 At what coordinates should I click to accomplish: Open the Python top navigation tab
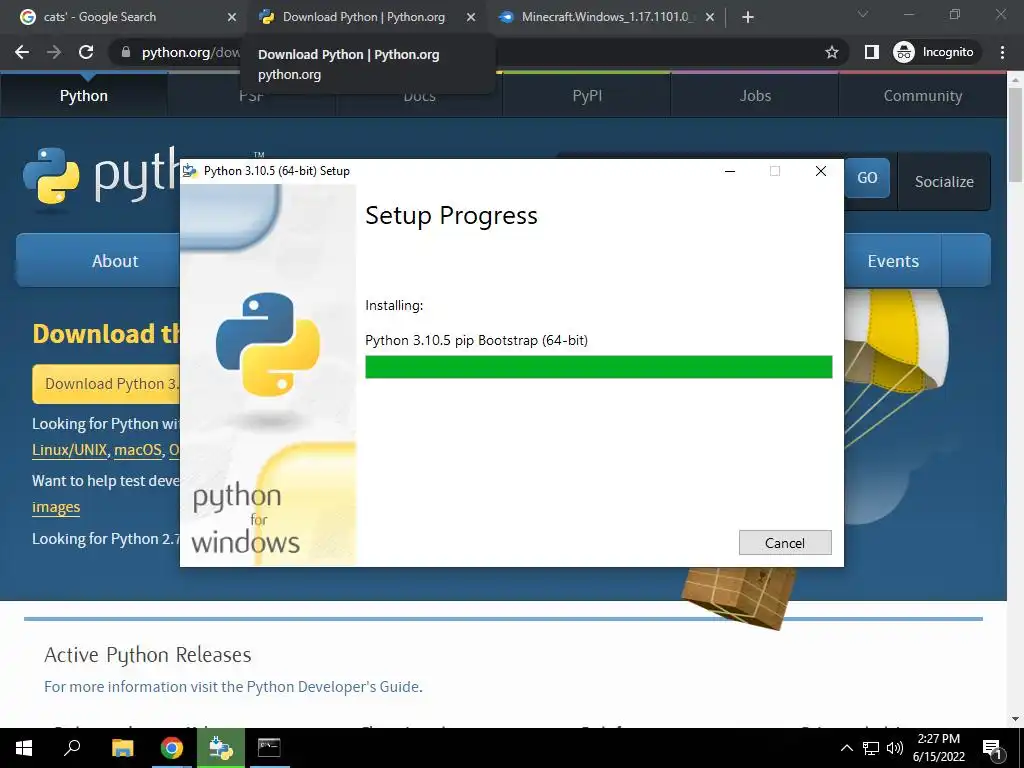[84, 95]
